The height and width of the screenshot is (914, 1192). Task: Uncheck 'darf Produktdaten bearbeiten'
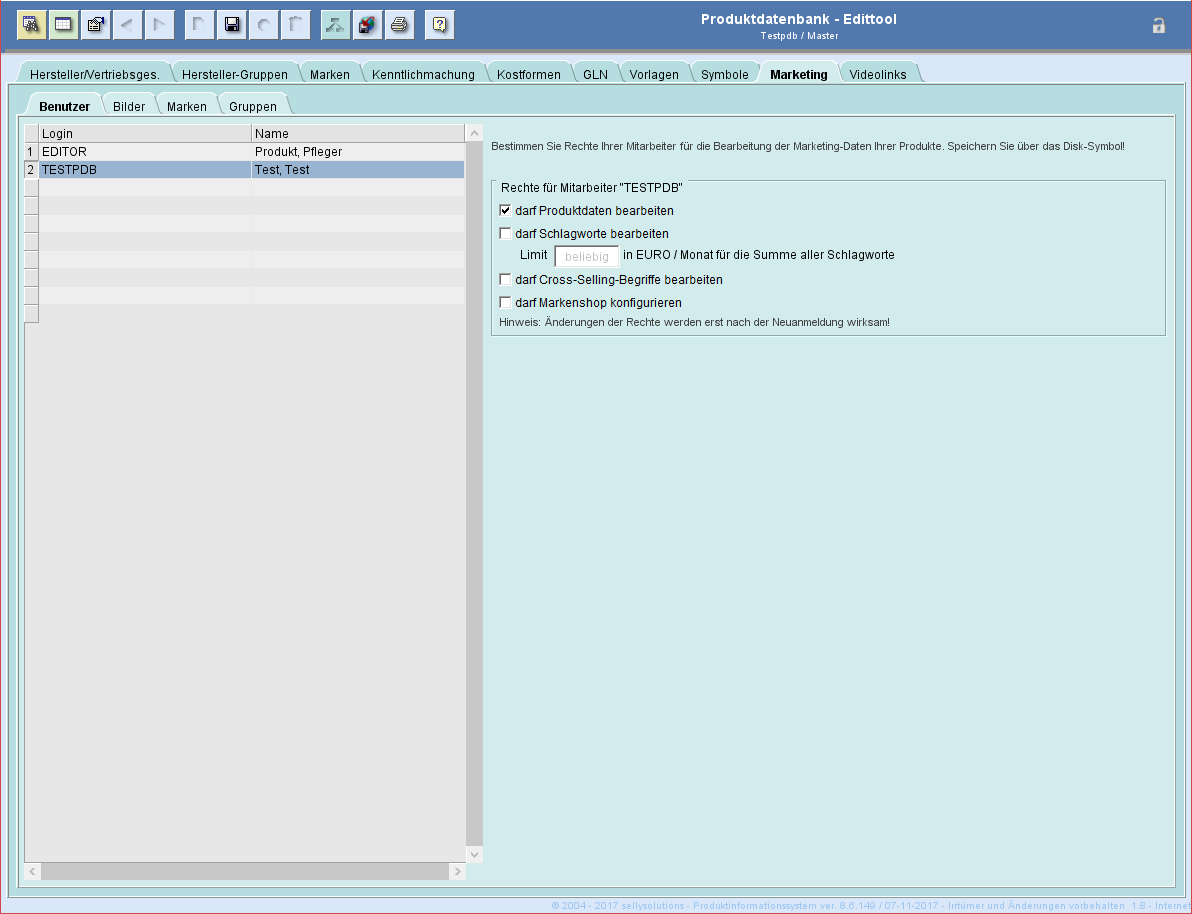505,211
